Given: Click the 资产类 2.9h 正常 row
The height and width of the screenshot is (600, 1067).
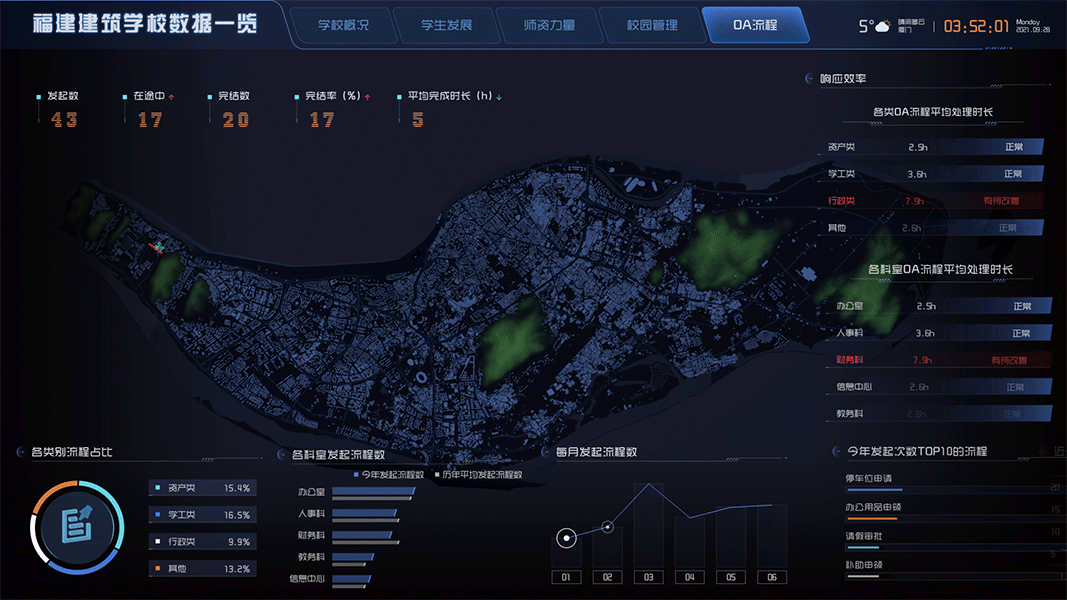Looking at the screenshot, I should point(931,147).
